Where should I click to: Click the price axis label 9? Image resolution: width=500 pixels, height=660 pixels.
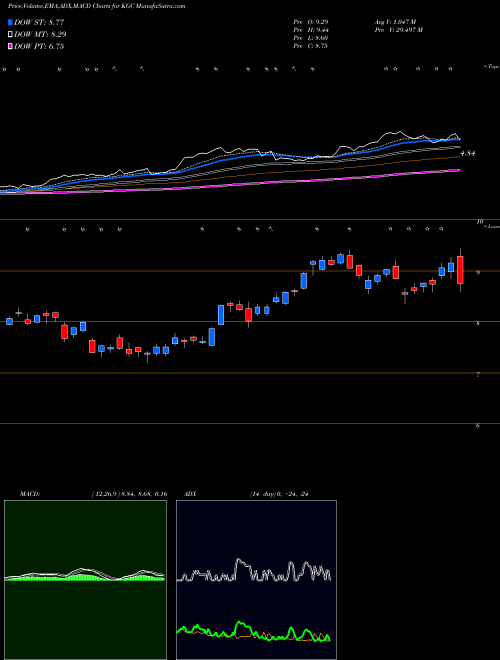click(x=478, y=273)
